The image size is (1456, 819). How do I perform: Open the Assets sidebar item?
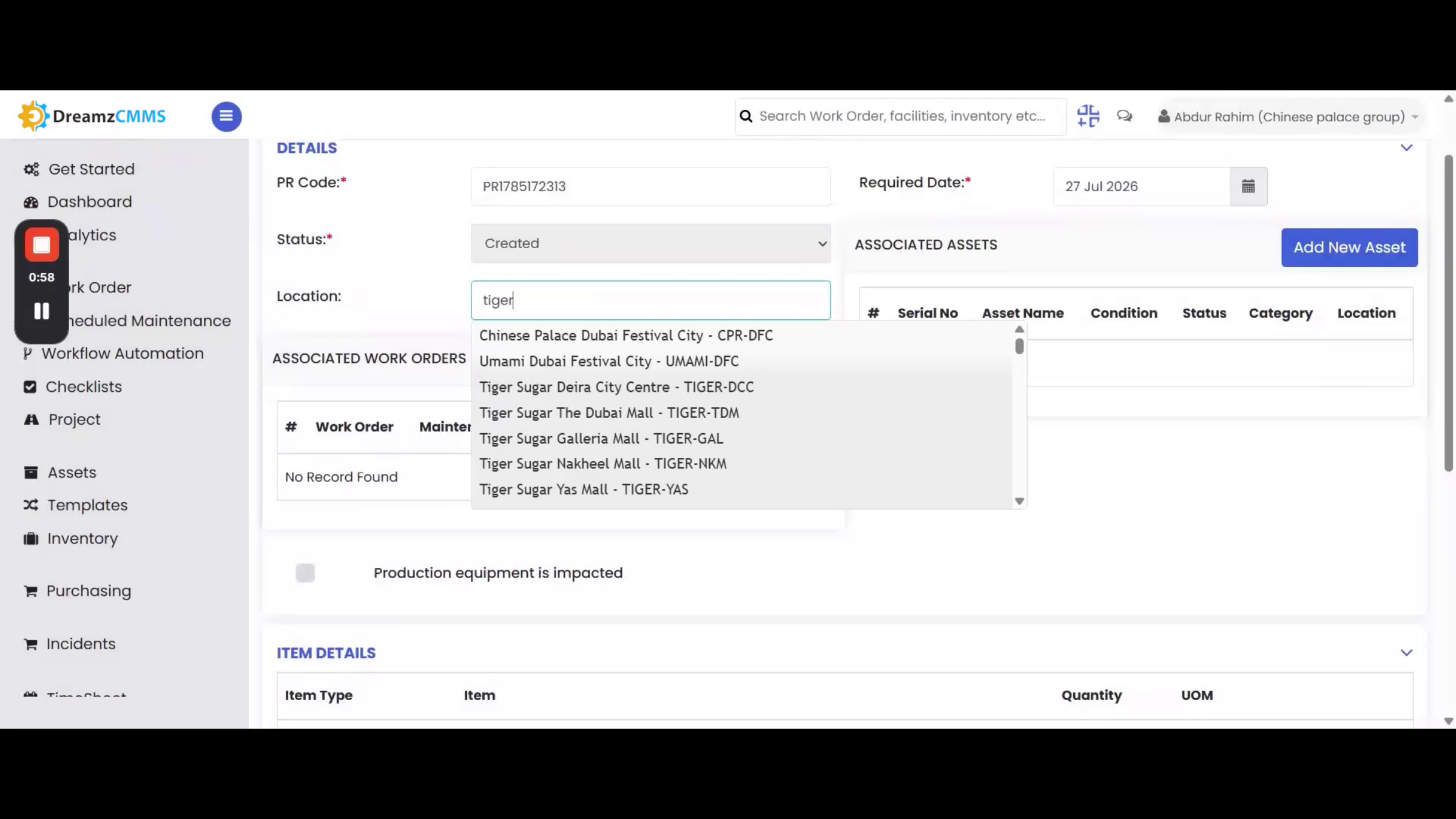click(x=72, y=473)
